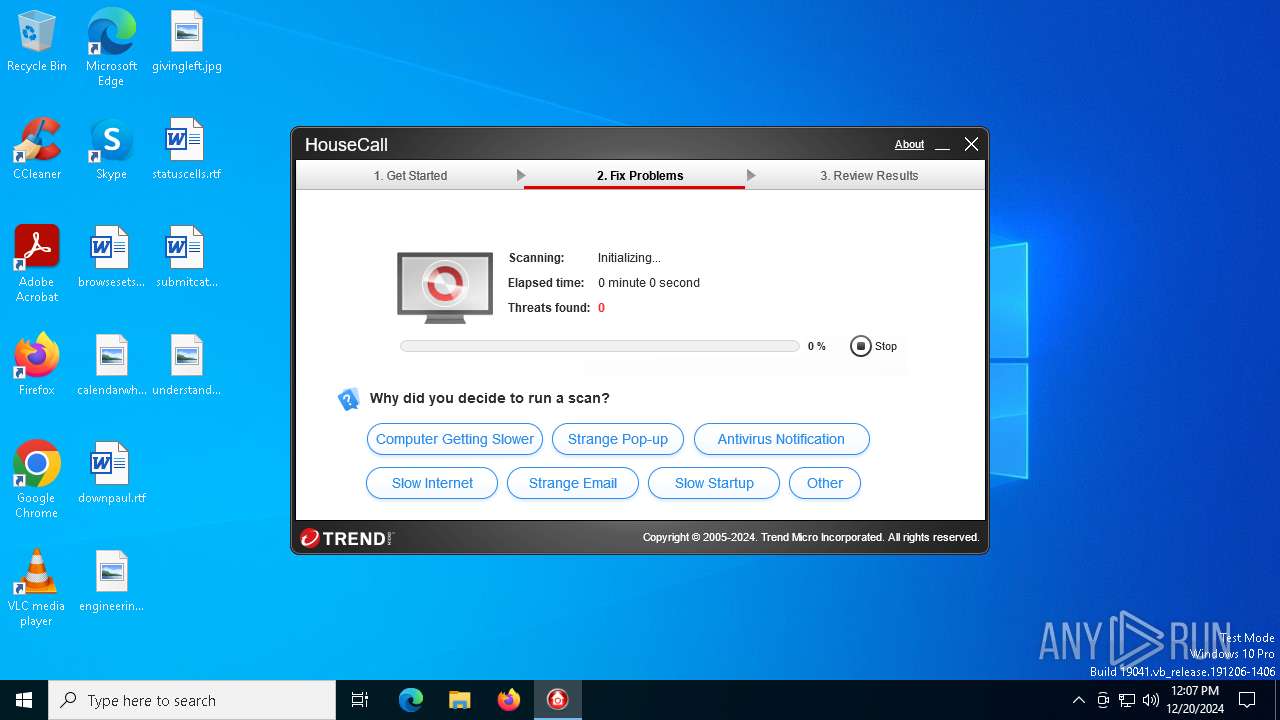Screen dimensions: 1280x720
Task: Select the submitcat document icon
Action: pos(187,258)
